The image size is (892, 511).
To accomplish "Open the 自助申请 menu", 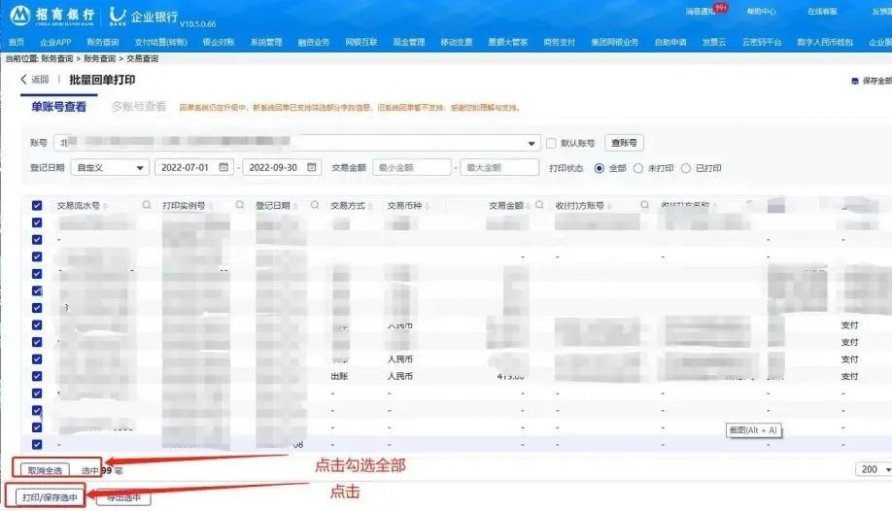I will pyautogui.click(x=670, y=42).
